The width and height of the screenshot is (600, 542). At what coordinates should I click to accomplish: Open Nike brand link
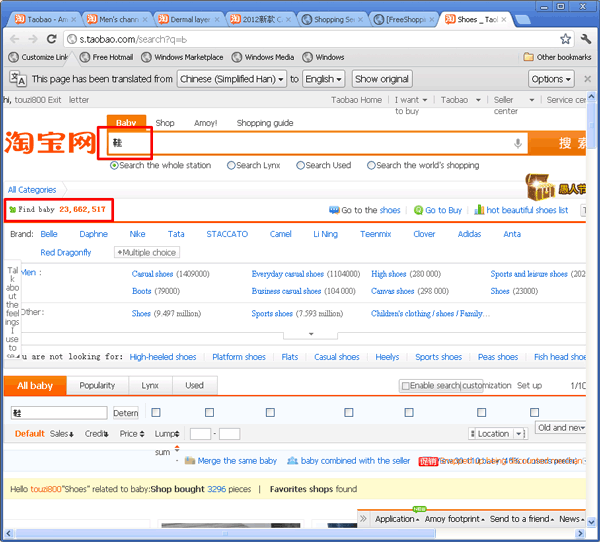pos(137,234)
